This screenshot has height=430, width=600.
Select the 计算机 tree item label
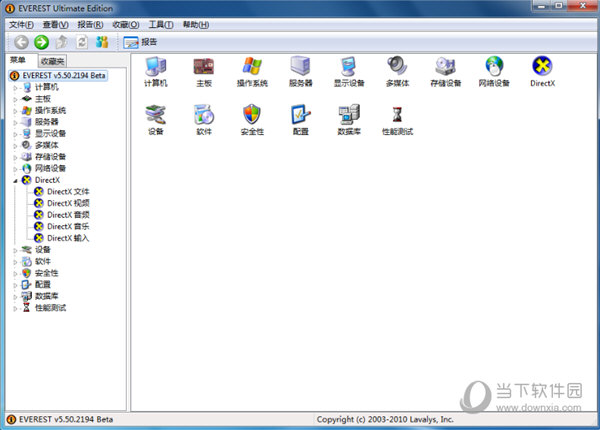point(47,87)
